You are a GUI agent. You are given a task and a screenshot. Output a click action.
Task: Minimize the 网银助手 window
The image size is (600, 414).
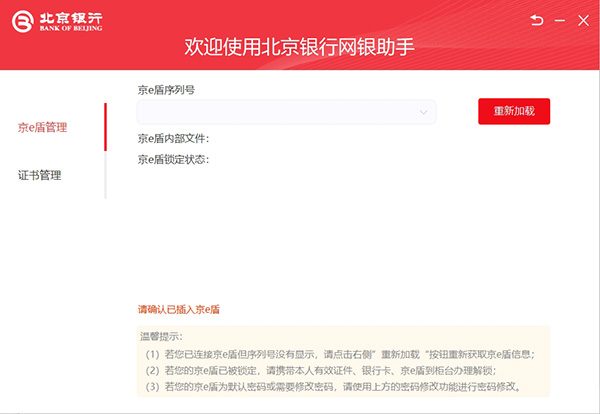pos(560,20)
